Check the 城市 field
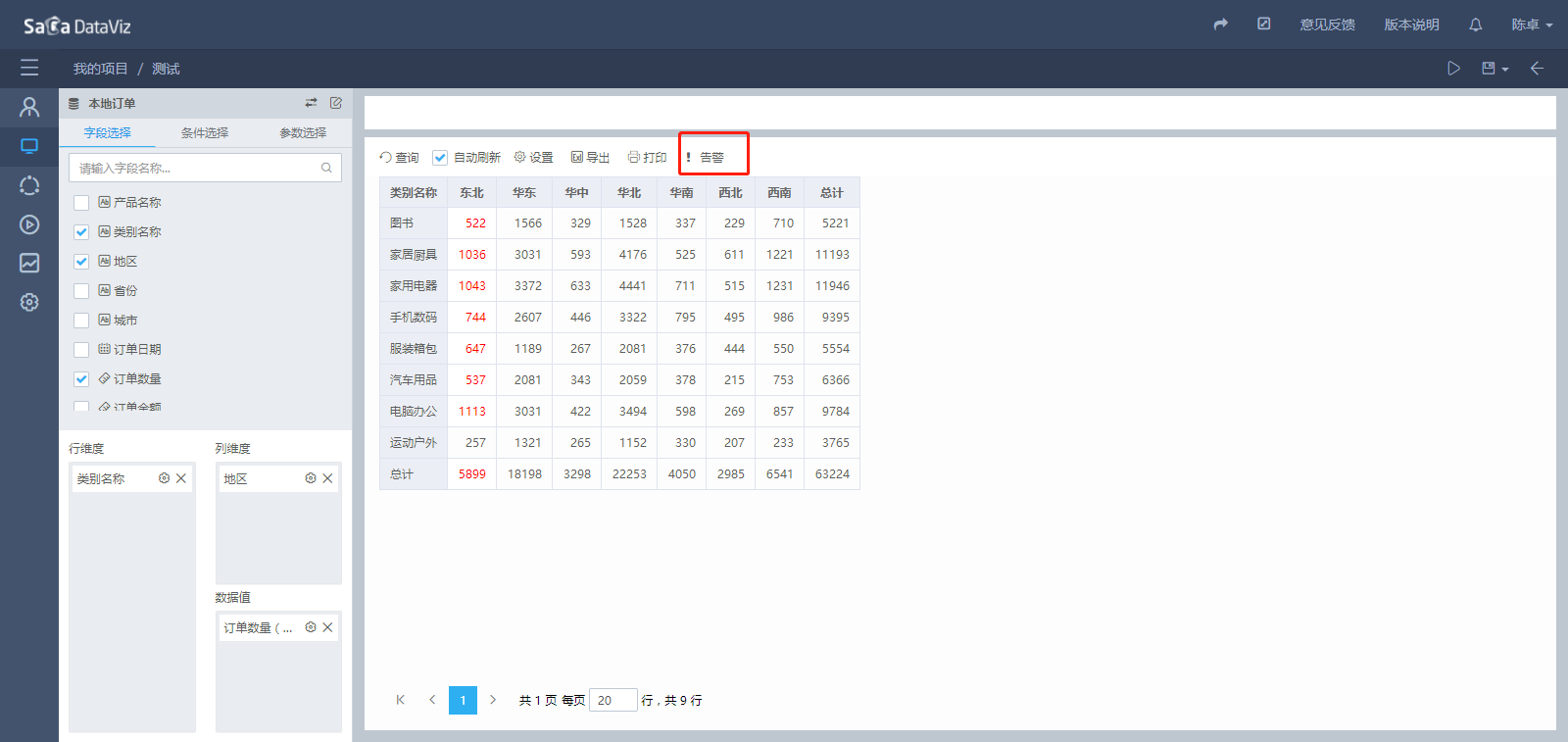1568x742 pixels. [81, 320]
